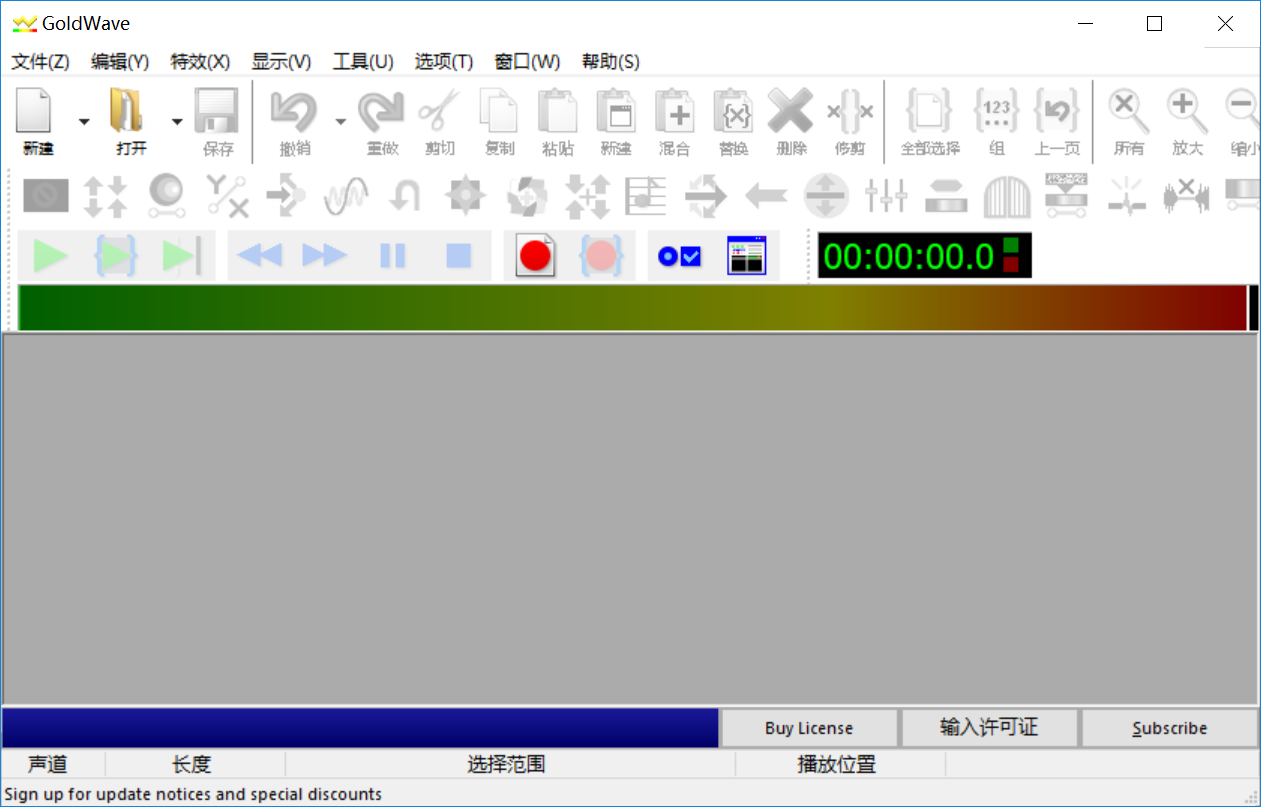
Task: Open the 编辑(Y) menu
Action: [120, 61]
